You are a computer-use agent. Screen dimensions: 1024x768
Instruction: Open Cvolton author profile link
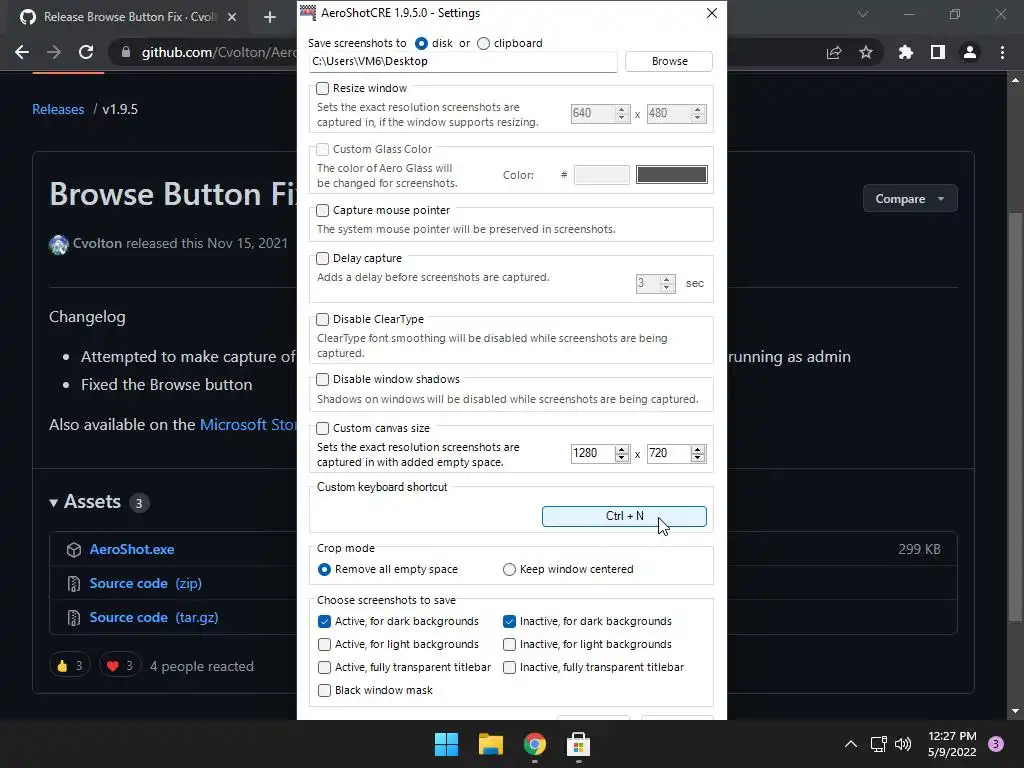(x=97, y=244)
